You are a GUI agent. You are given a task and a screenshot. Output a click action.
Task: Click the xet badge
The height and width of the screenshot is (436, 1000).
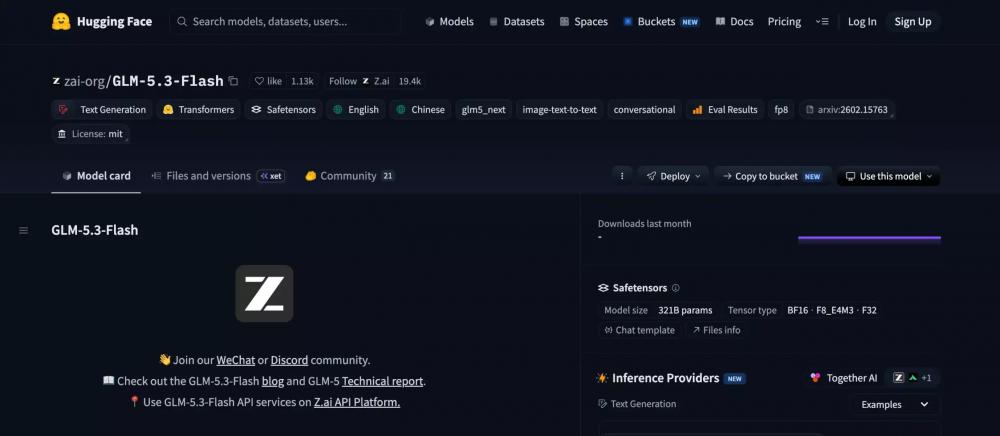tap(271, 176)
